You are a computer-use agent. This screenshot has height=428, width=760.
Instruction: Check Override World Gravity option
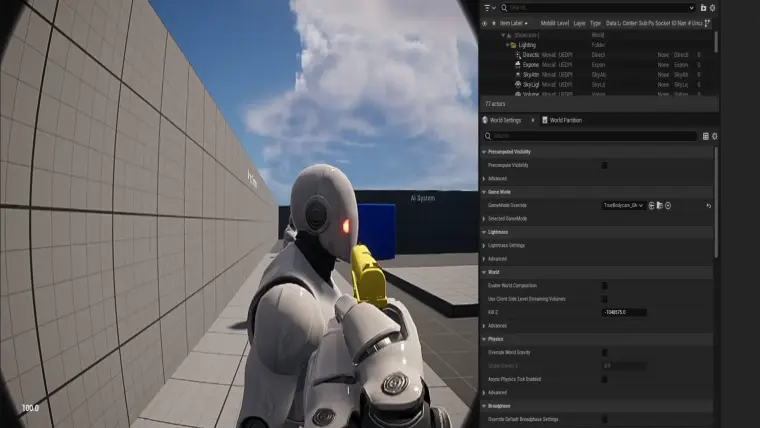pyautogui.click(x=604, y=352)
